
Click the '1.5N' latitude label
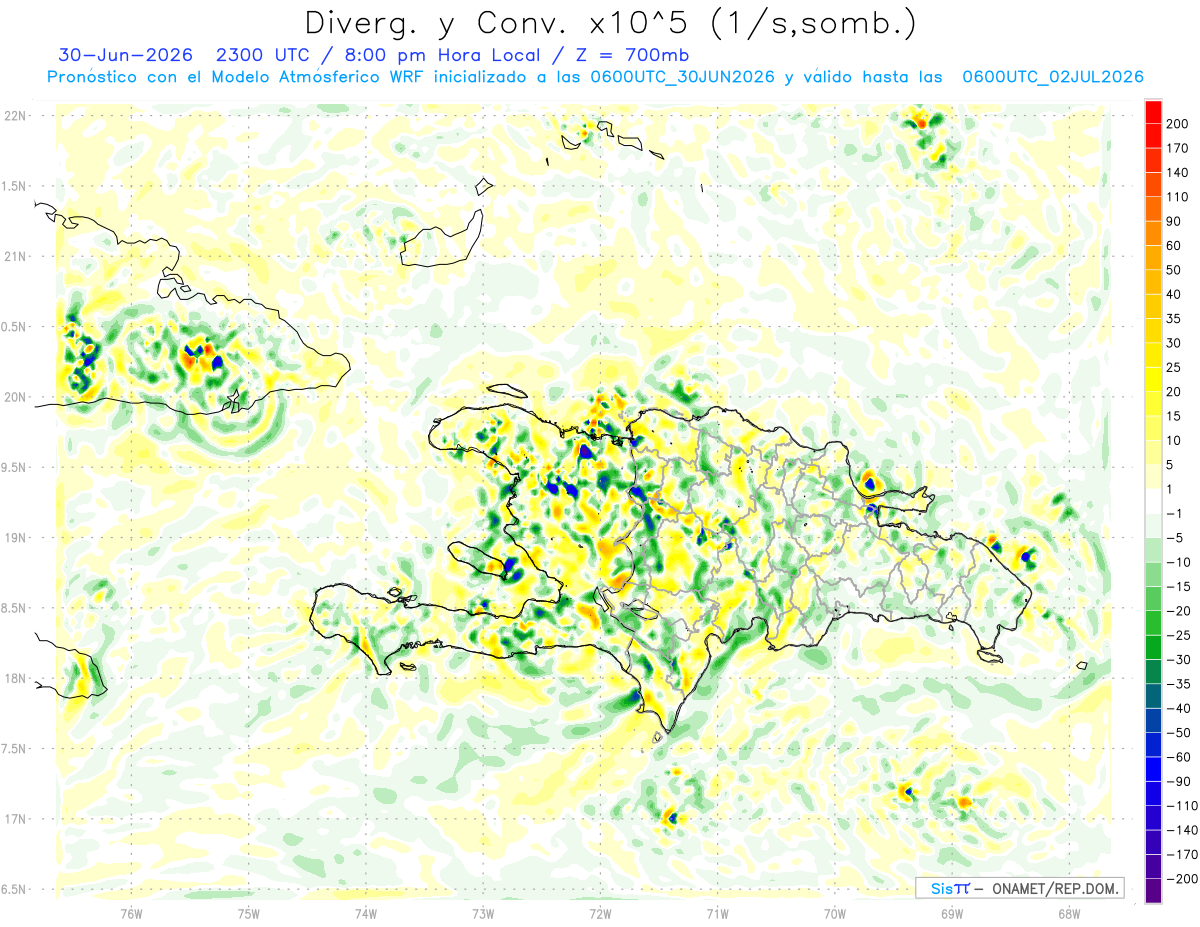(x=15, y=186)
